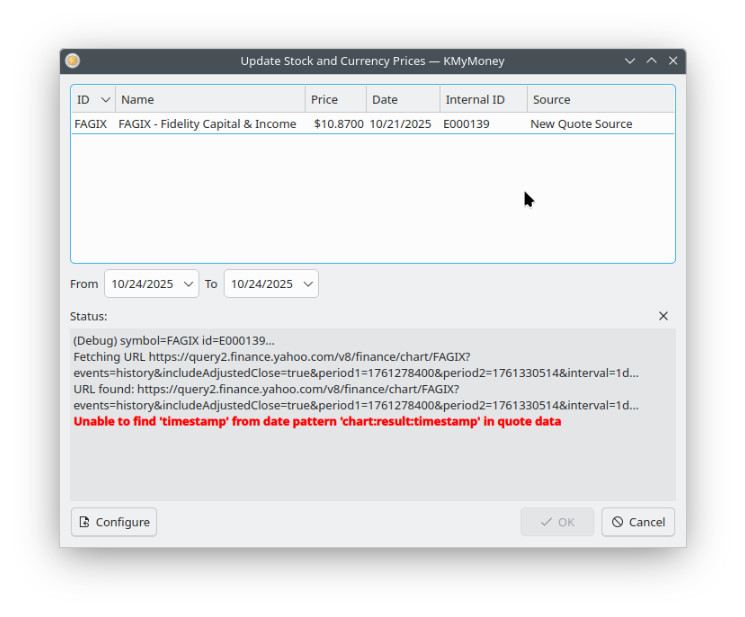
Task: Click the $10.8700 price cell
Action: coord(338,124)
